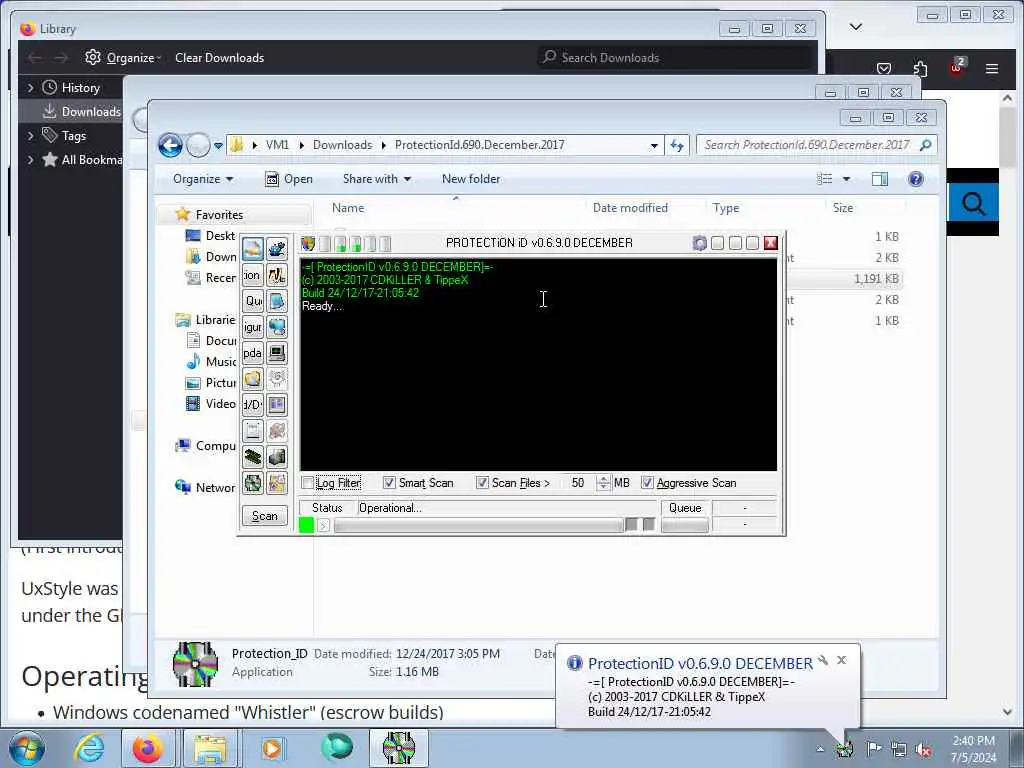Click Open in the Explorer toolbar
The width and height of the screenshot is (1024, 768).
click(x=289, y=179)
